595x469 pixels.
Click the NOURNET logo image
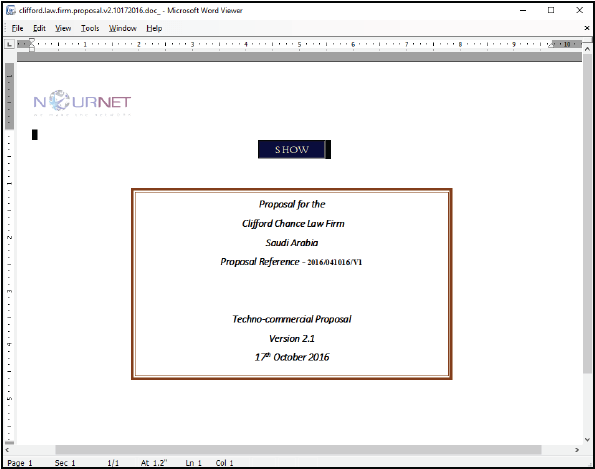pos(82,102)
